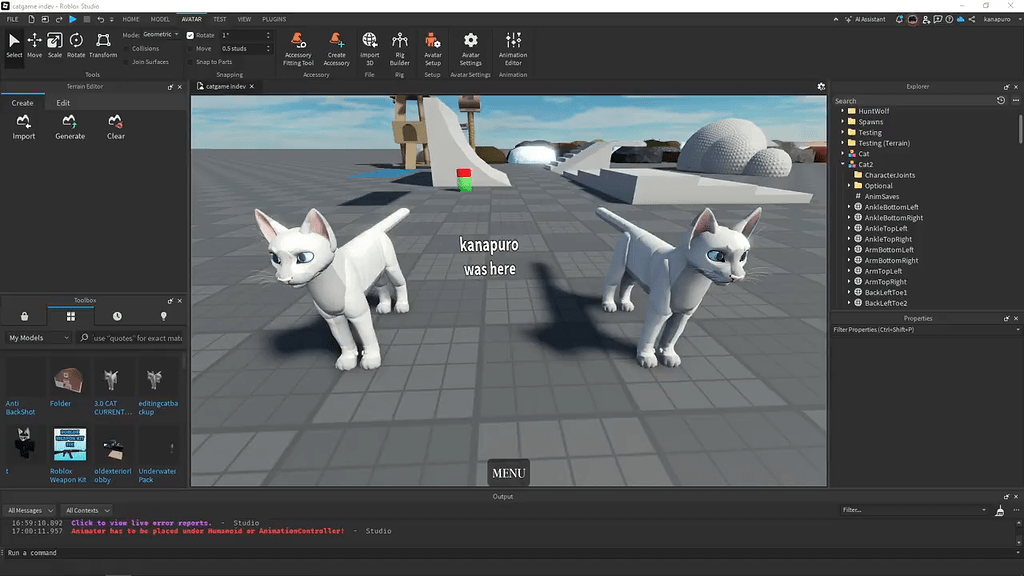Switch to MODEL ribbon tab
Screen dimensions: 1024x576
[x=160, y=20]
